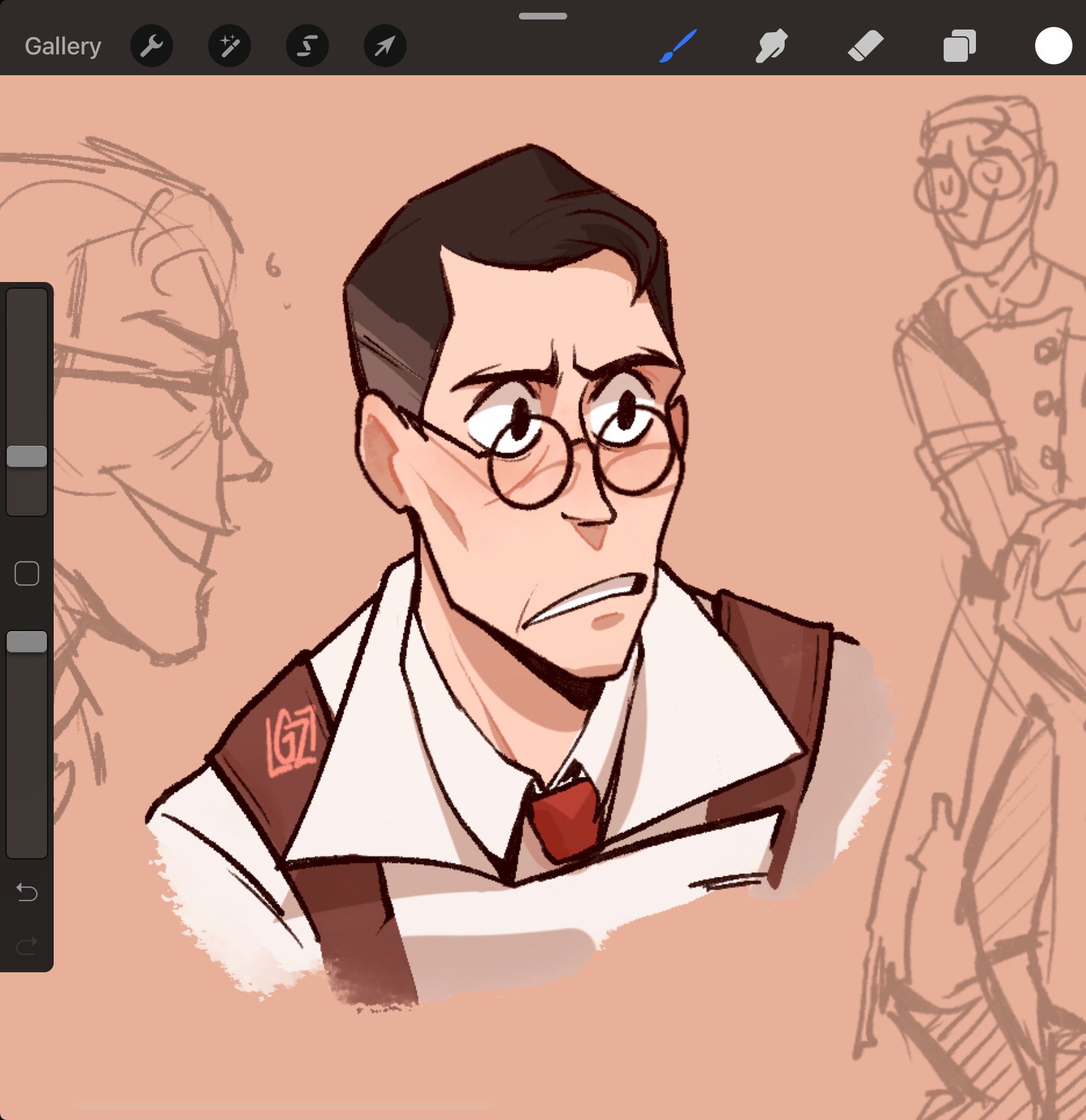Select the Transform arrow tool
This screenshot has width=1086, height=1120.
(385, 46)
